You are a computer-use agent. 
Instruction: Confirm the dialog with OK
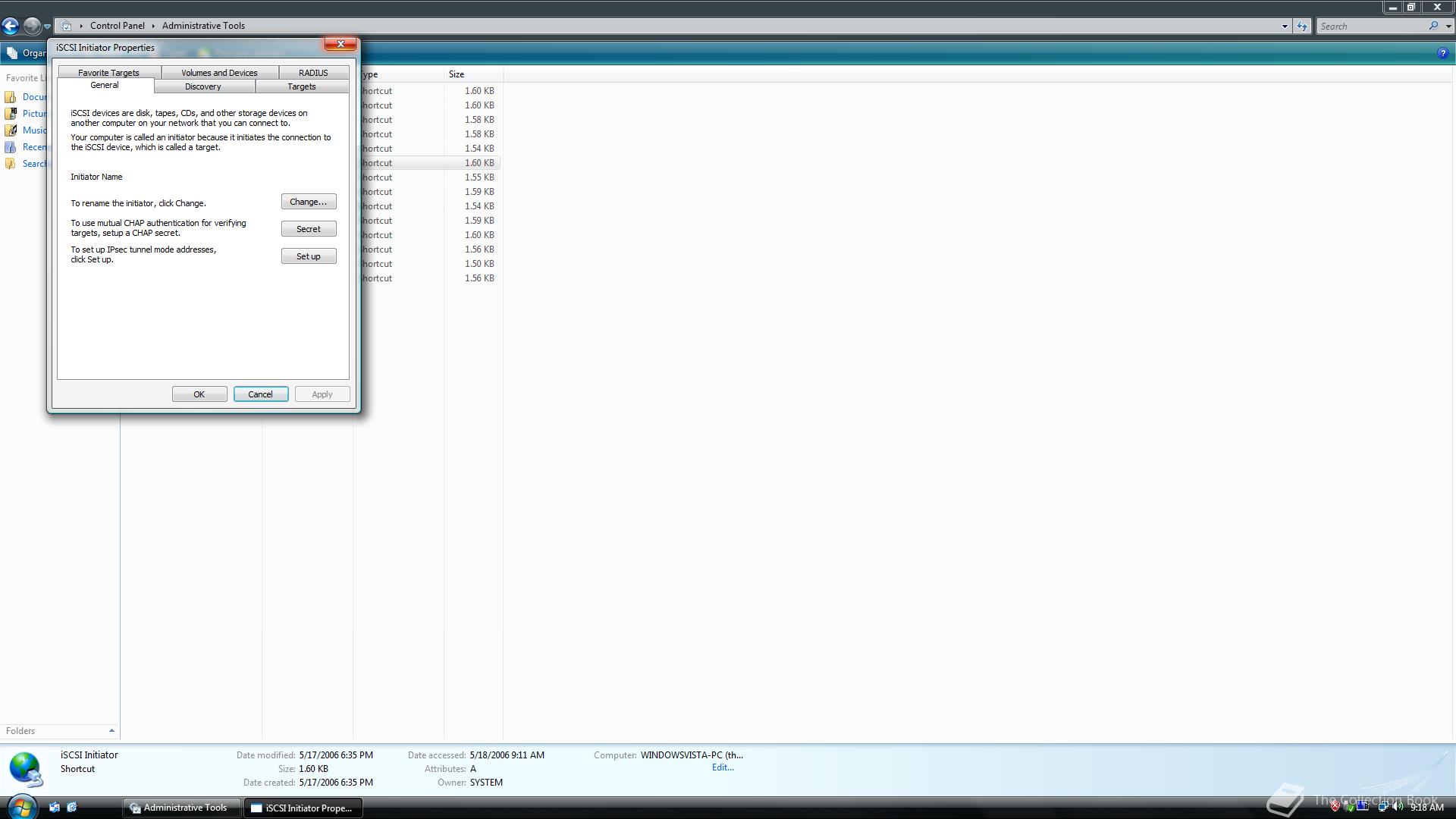(x=199, y=394)
